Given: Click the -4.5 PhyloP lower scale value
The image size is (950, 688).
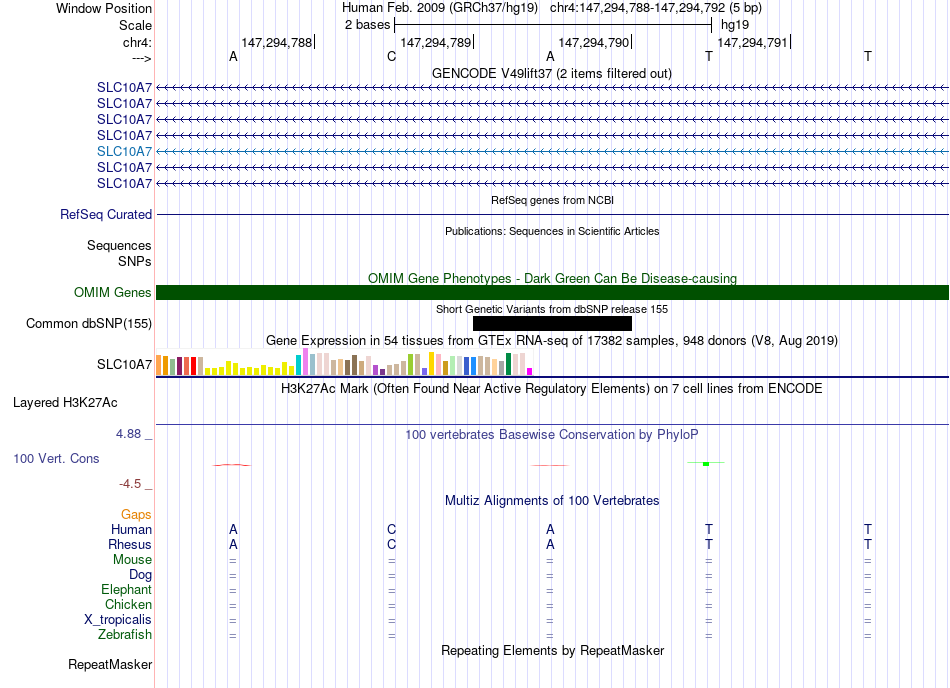Looking at the screenshot, I should coord(130,483).
